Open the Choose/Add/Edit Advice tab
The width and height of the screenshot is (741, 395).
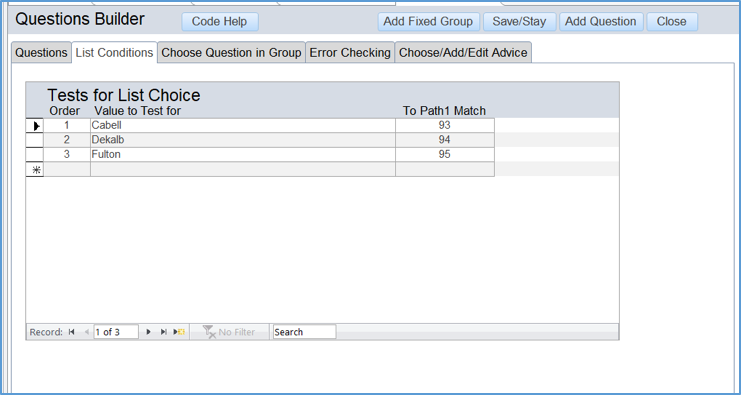tap(463, 52)
